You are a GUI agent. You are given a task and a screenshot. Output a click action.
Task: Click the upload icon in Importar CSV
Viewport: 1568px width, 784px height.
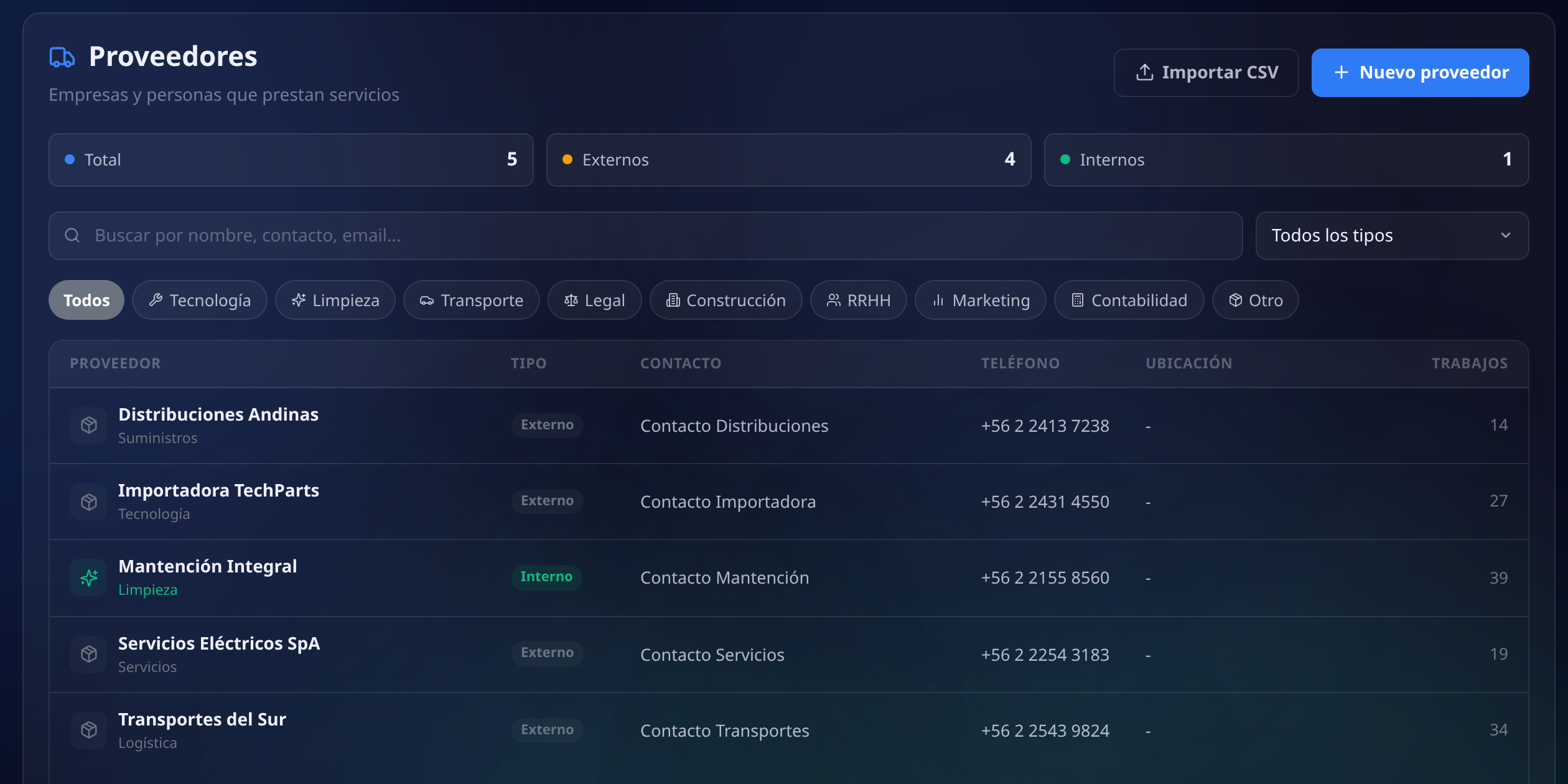pyautogui.click(x=1144, y=72)
